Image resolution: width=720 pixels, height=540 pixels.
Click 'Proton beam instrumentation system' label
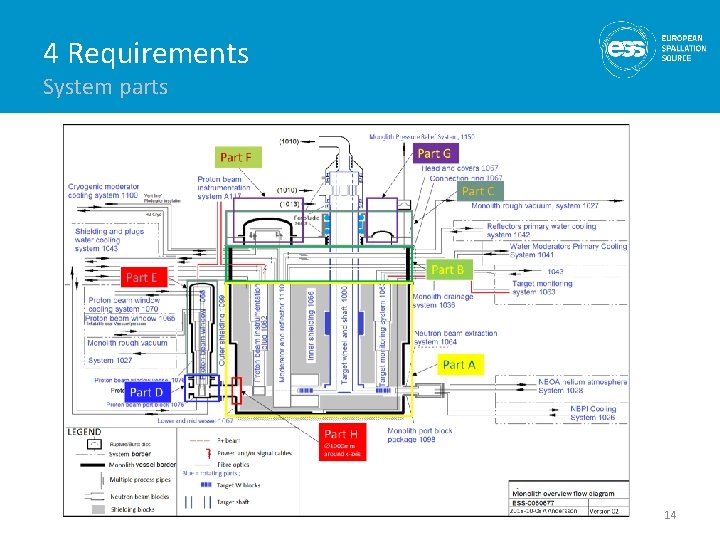(224, 188)
